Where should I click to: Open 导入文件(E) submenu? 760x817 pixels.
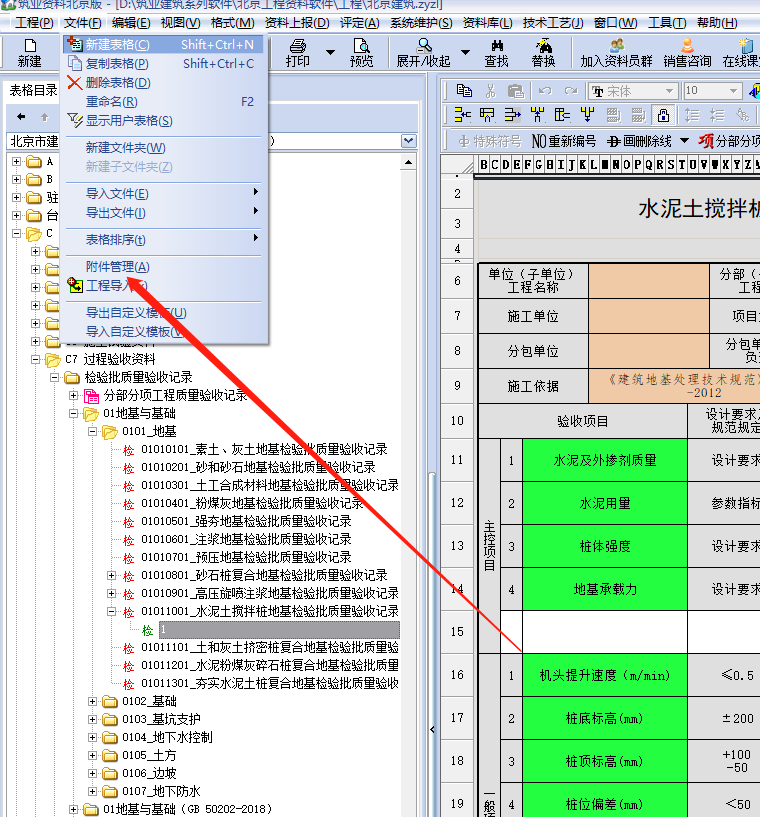[162, 194]
